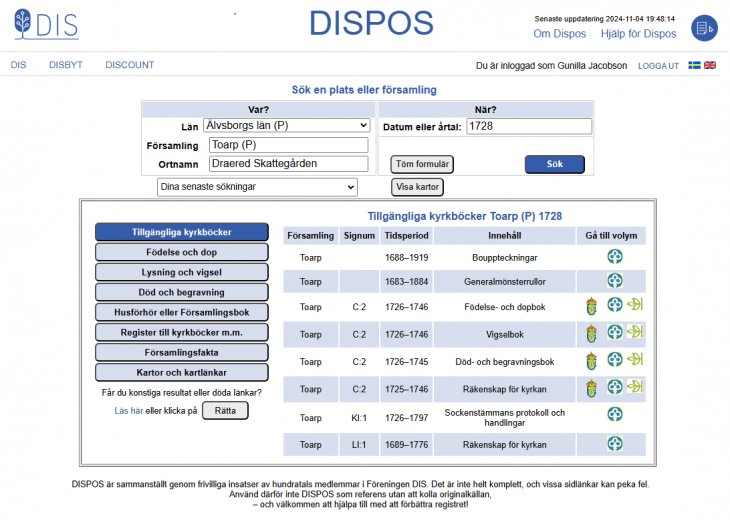
Task: Click the Rätta button
Action: pos(225,411)
